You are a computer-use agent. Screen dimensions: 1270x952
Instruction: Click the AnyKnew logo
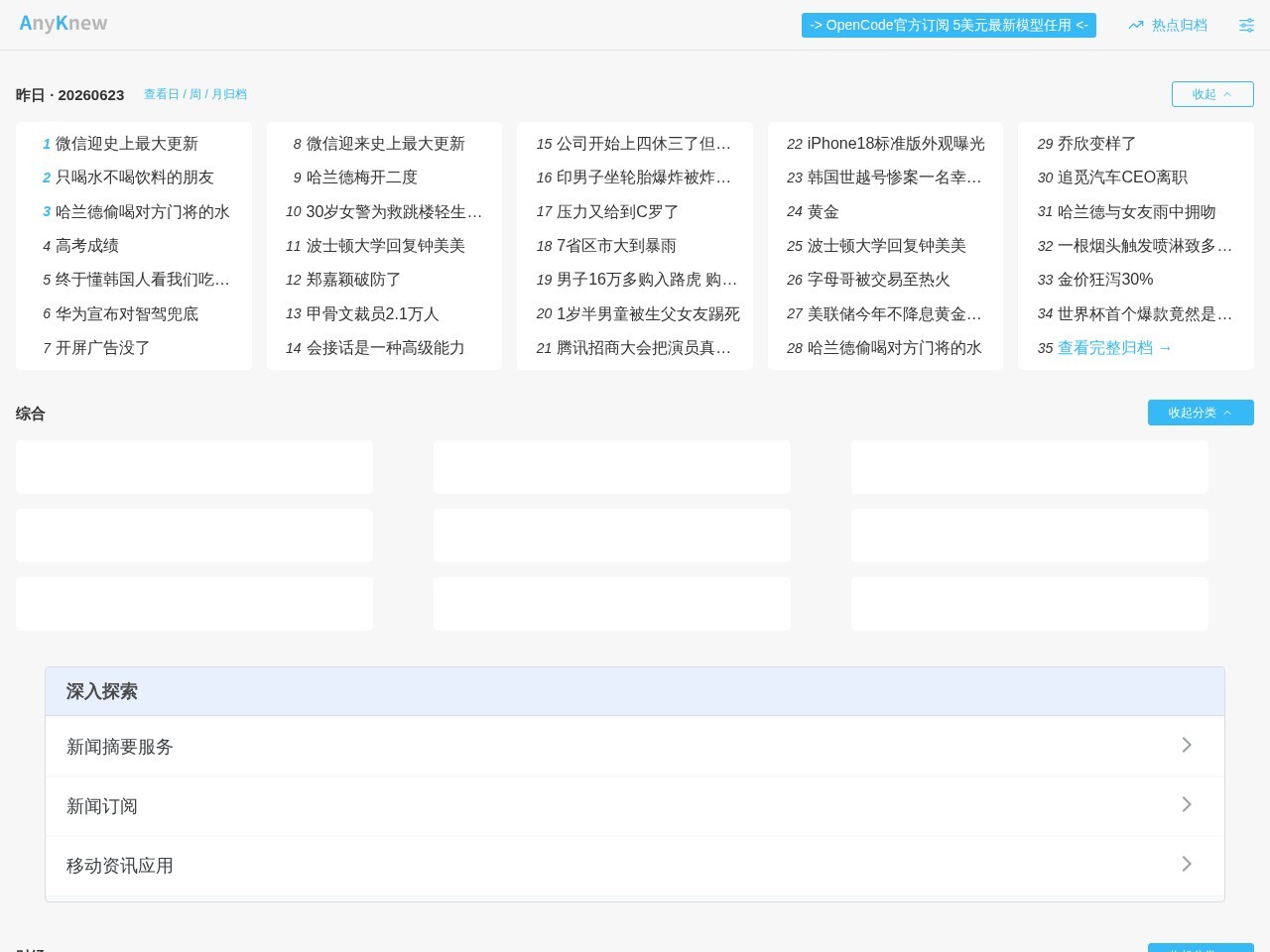[x=63, y=24]
